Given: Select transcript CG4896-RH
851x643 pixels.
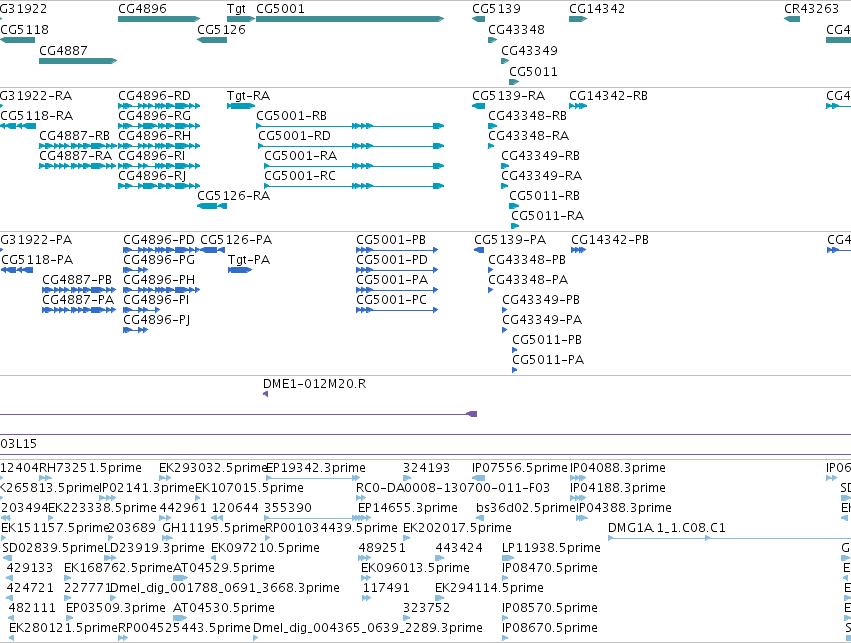Looking at the screenshot, I should (x=159, y=146).
